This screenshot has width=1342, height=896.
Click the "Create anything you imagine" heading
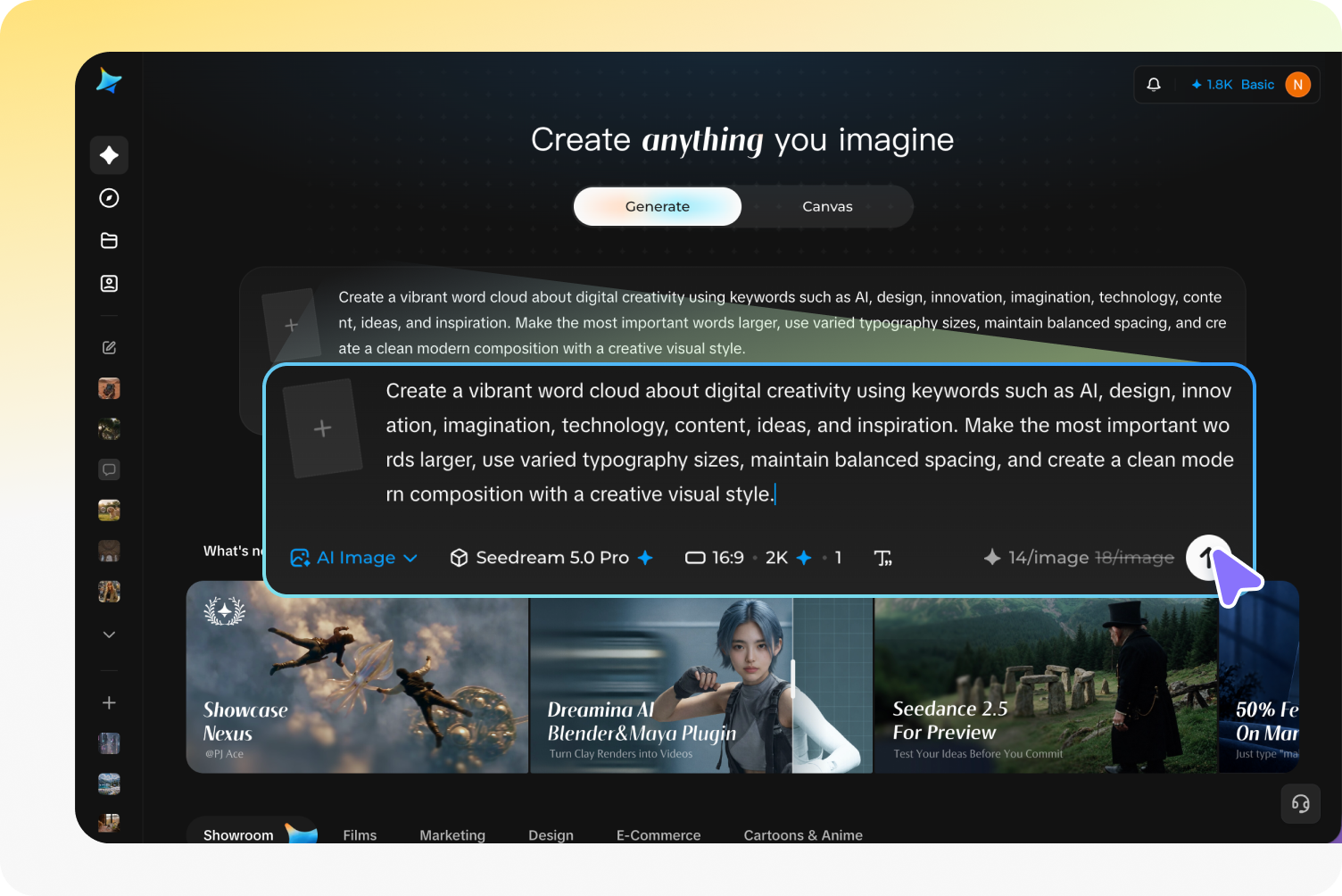742,140
